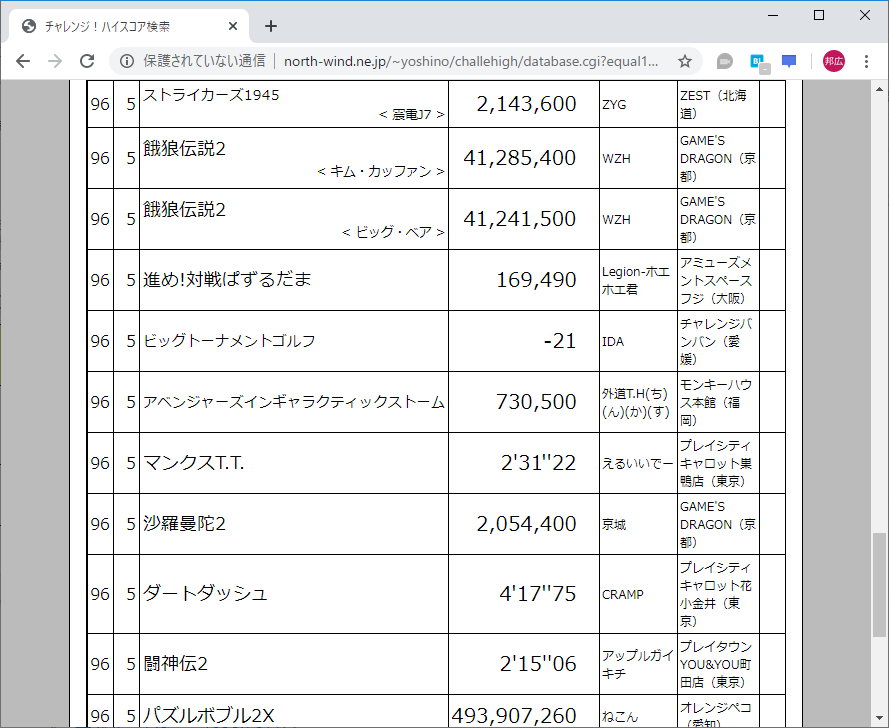Click the vertical scrollbar thumb

879,586
